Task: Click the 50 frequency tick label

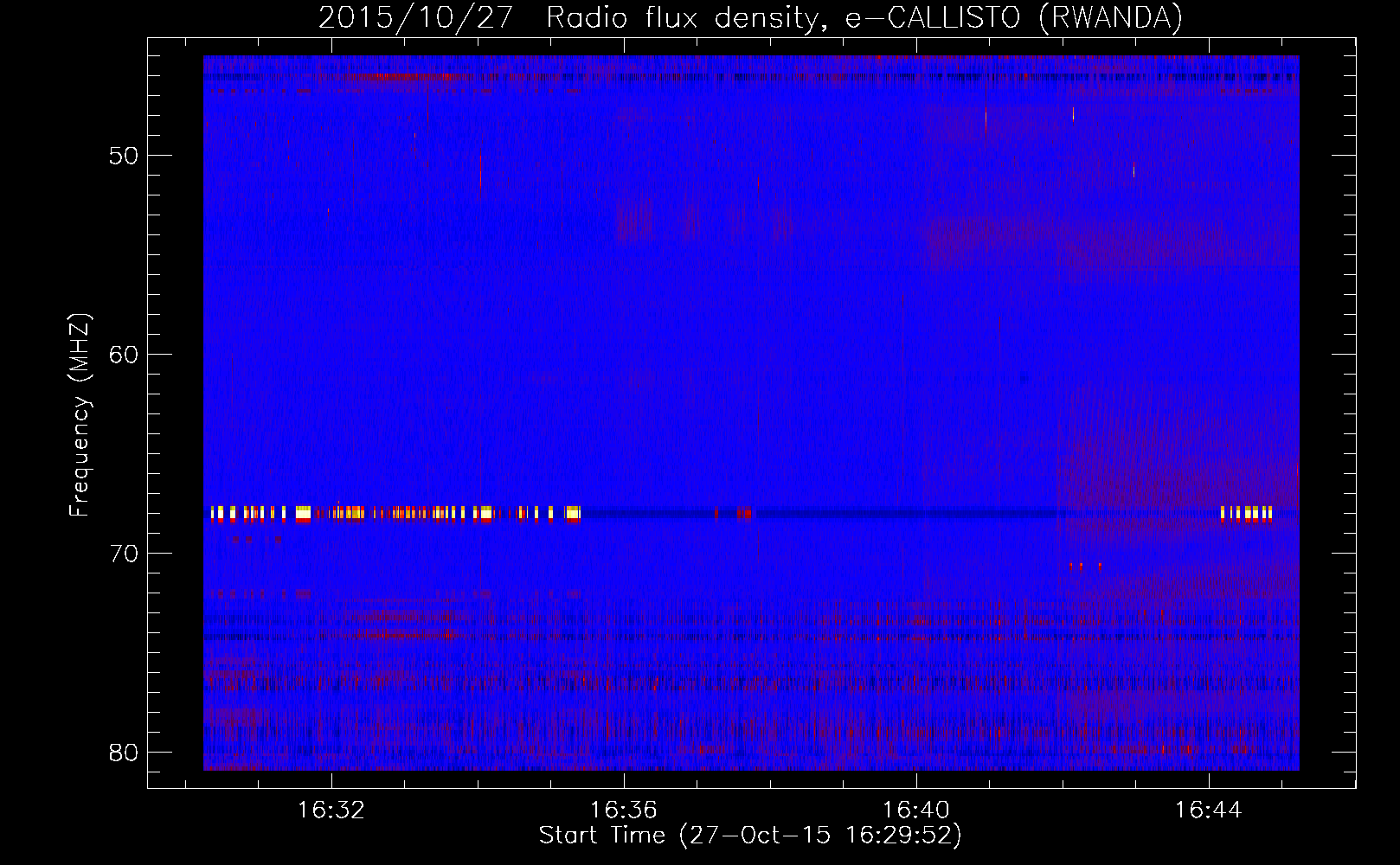Action: (124, 156)
